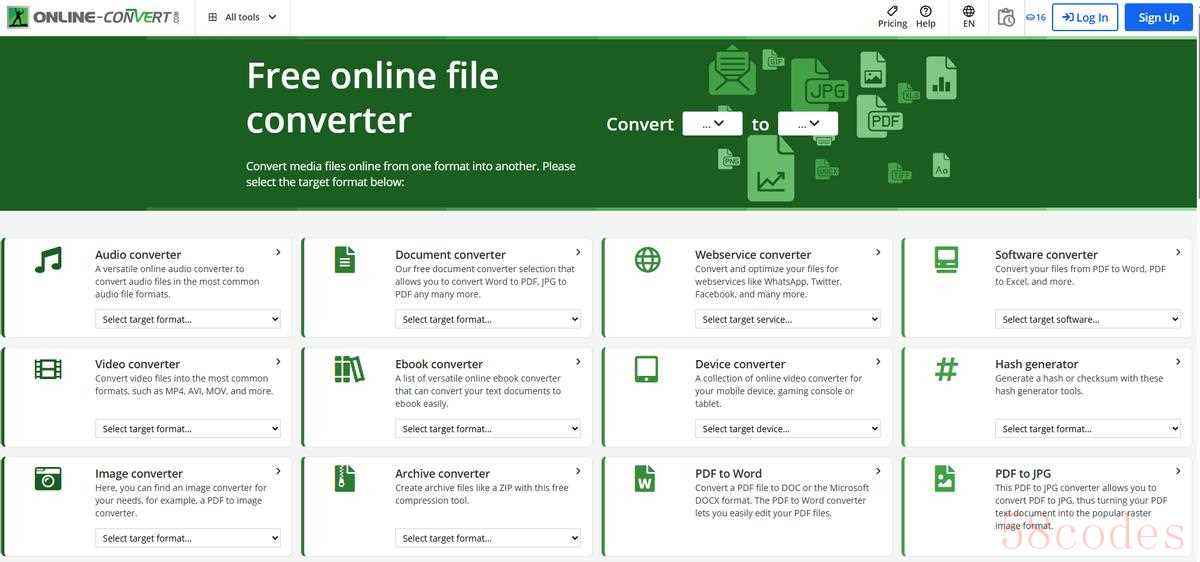Open the Device converter title link
The height and width of the screenshot is (562, 1200).
coord(740,364)
